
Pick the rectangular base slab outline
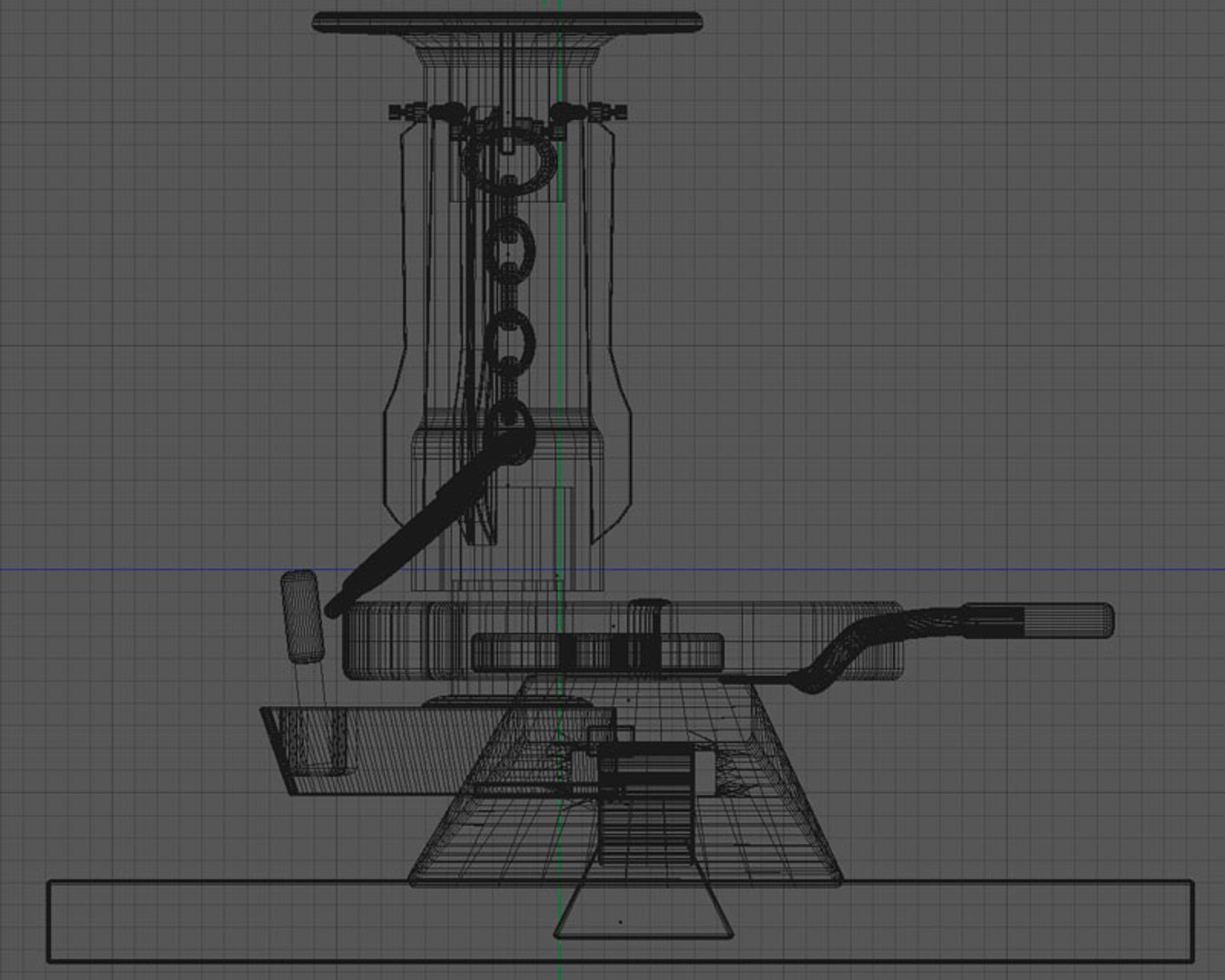coord(620,920)
